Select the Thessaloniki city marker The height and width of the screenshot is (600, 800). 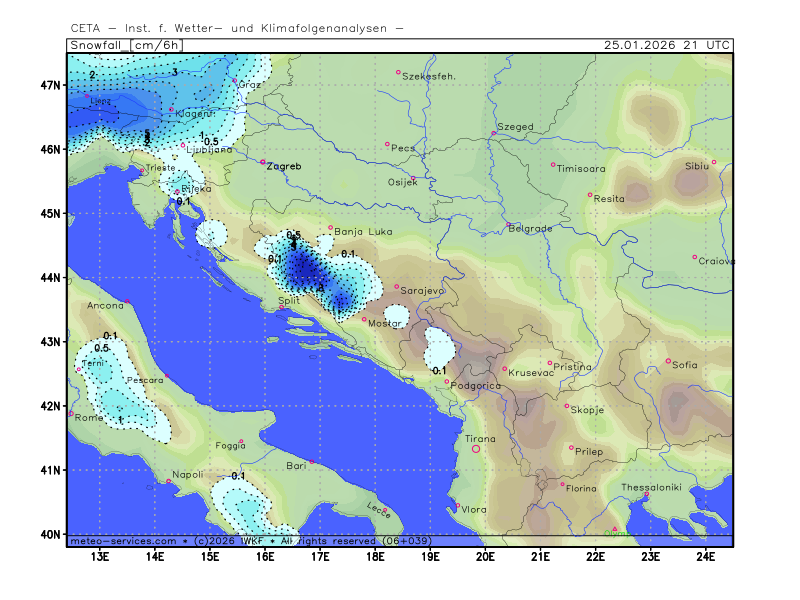coord(647,494)
